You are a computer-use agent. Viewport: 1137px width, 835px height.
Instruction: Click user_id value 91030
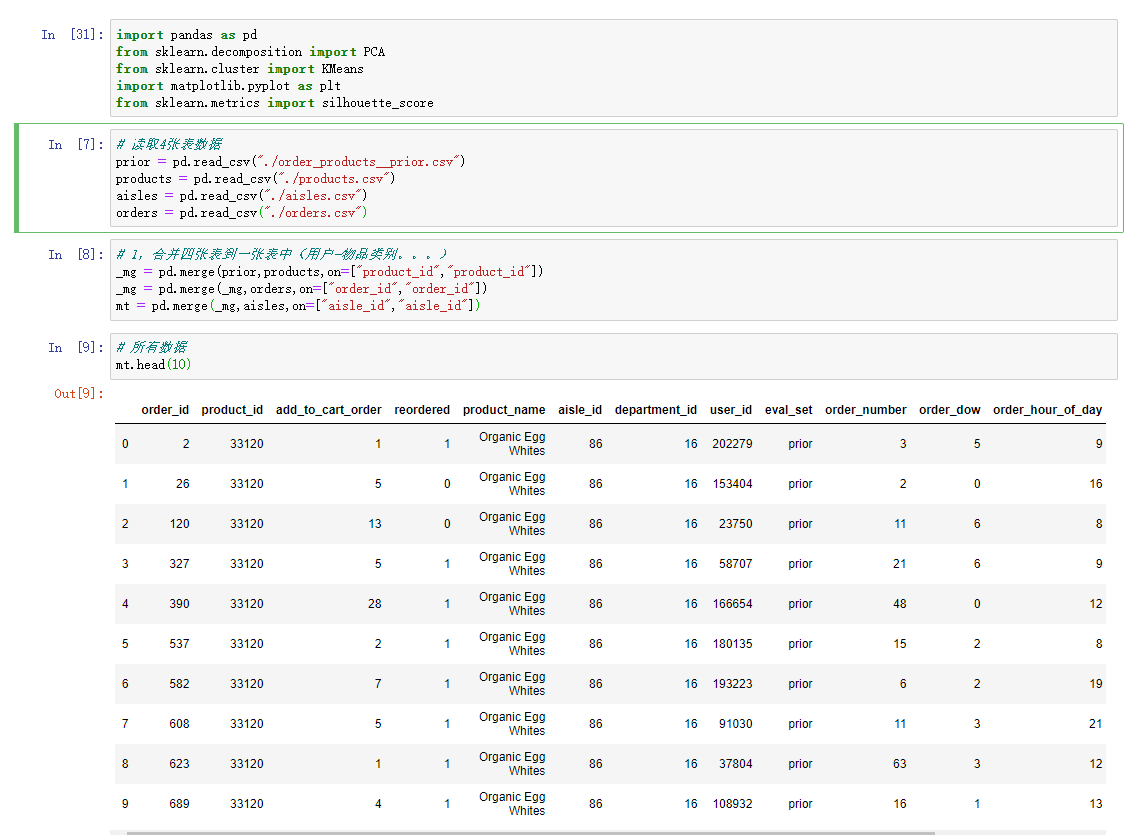coord(735,723)
